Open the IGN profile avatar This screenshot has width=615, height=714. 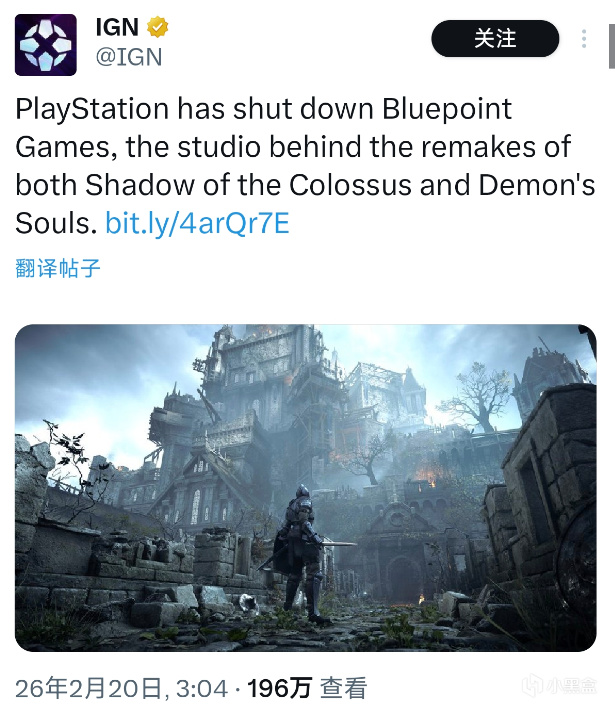[x=46, y=45]
